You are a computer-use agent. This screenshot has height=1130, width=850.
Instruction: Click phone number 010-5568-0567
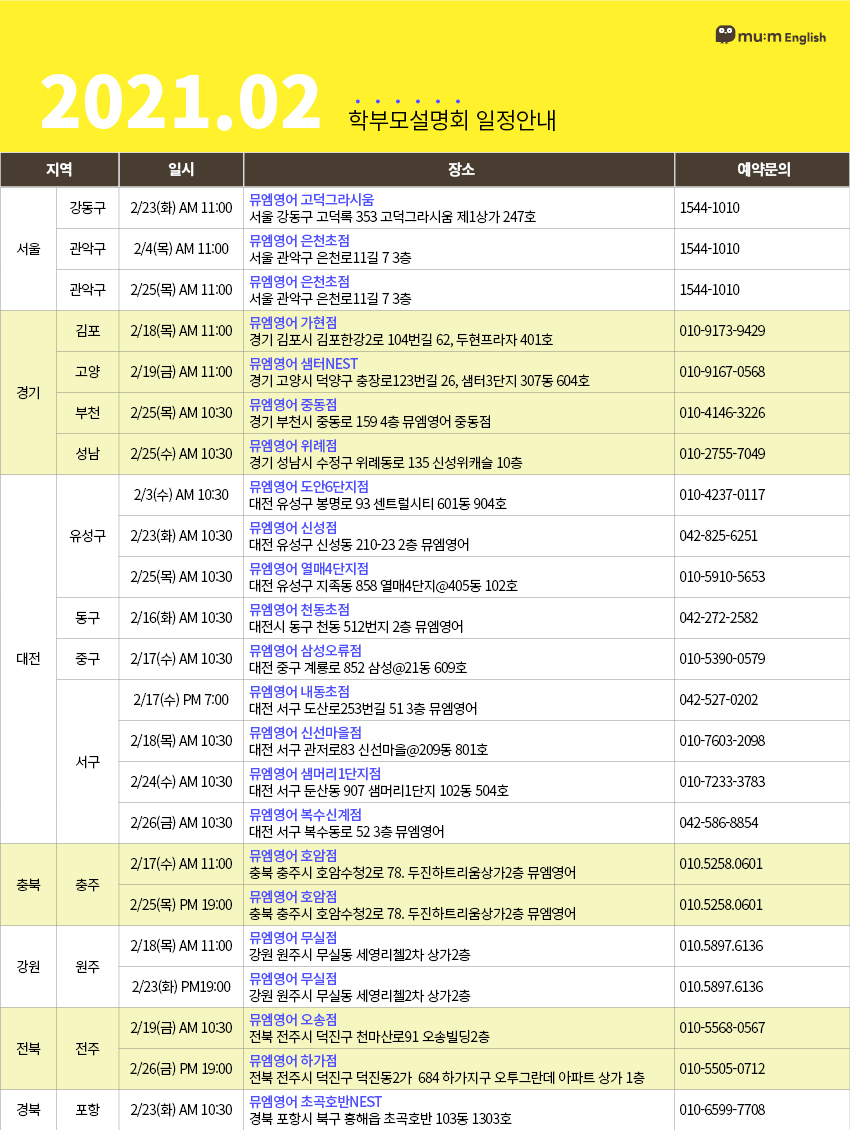pos(722,1028)
